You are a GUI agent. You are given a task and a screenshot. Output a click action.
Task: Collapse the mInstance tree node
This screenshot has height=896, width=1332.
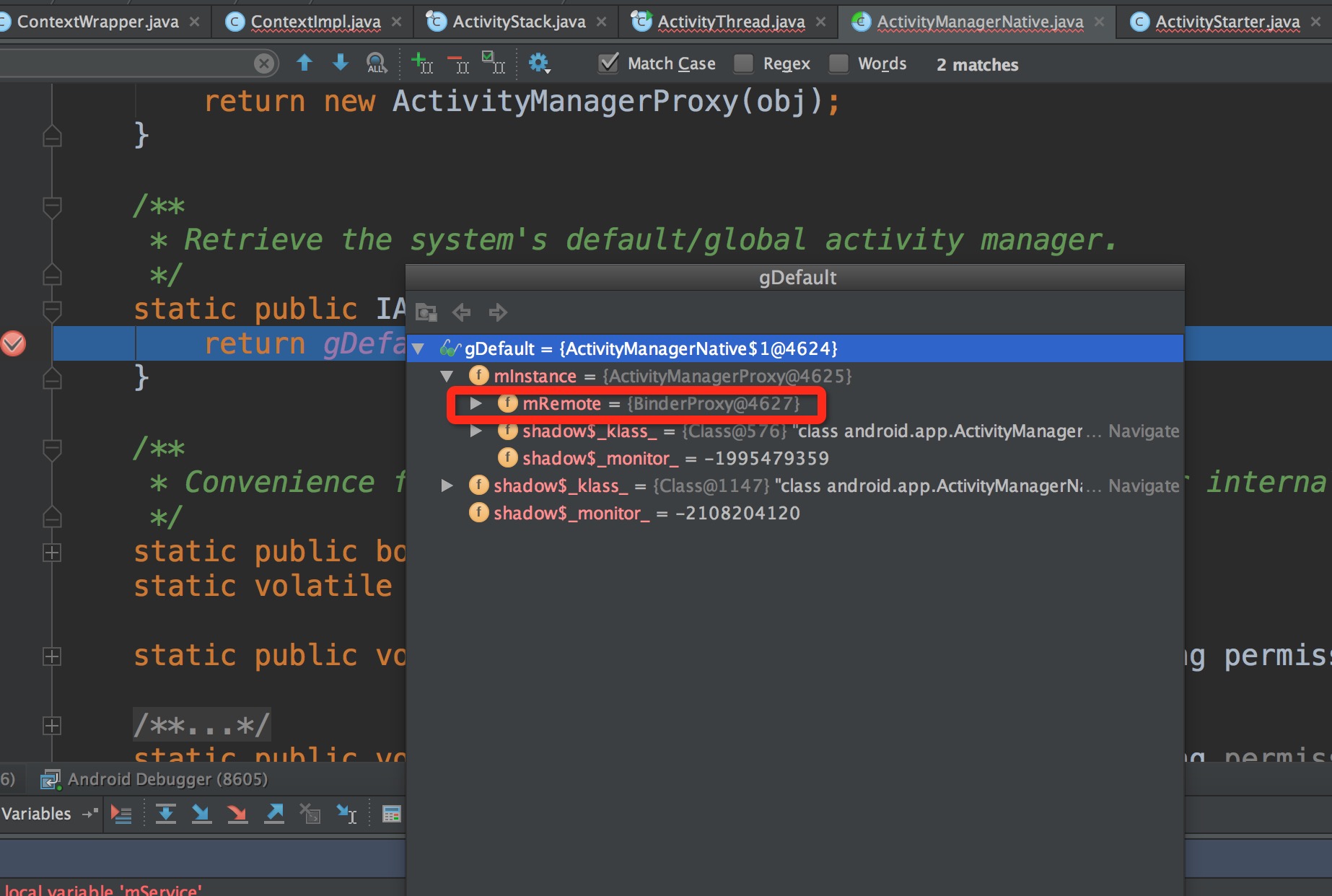click(447, 376)
